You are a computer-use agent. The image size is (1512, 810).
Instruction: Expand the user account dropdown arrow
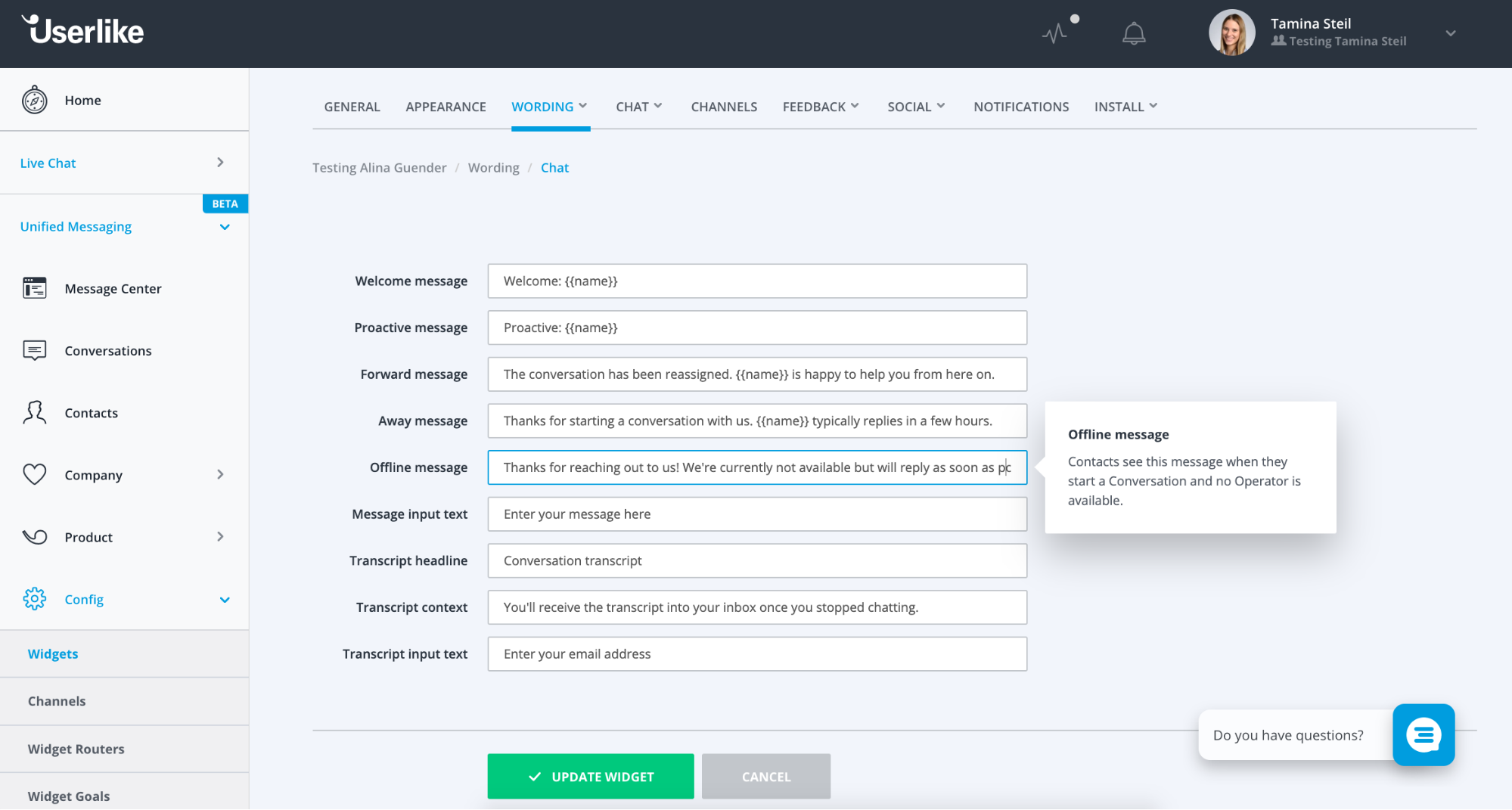(x=1451, y=33)
